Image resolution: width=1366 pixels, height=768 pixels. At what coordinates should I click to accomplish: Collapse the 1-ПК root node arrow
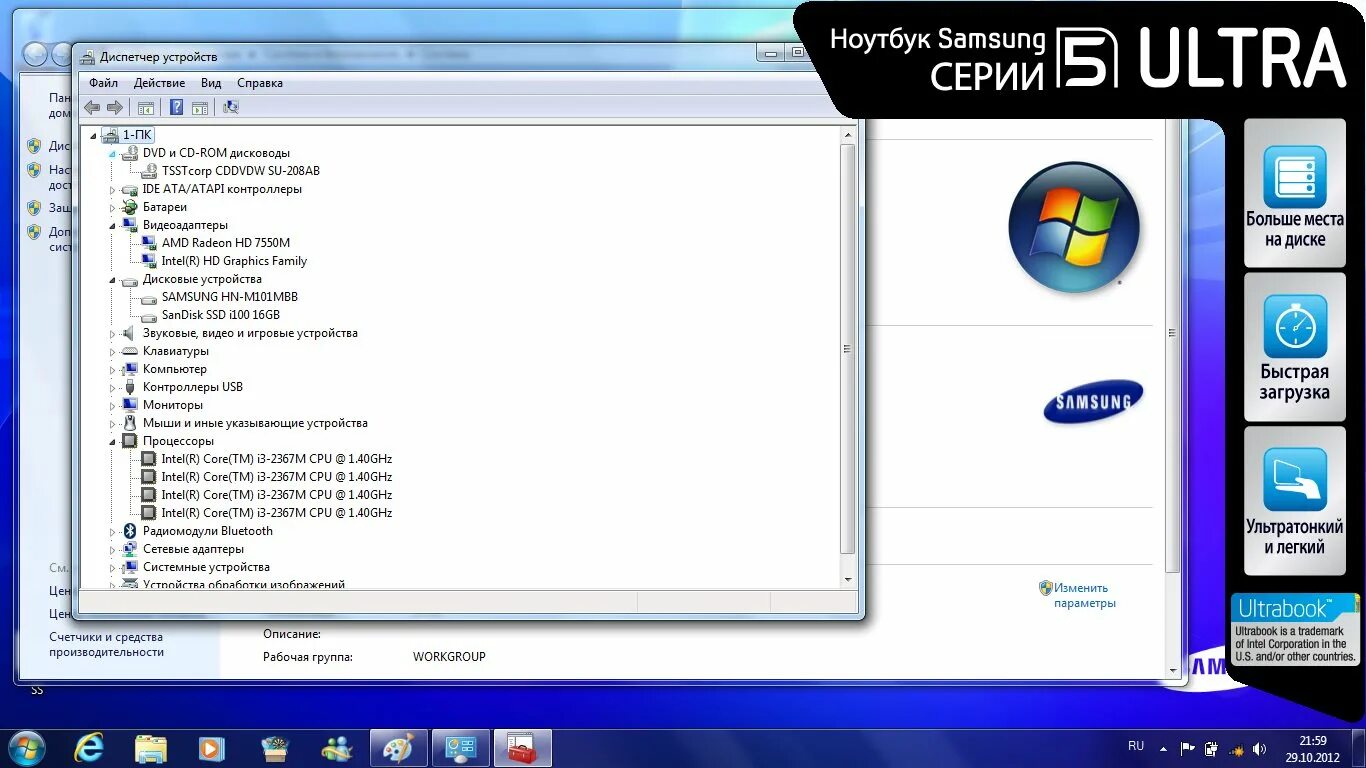coord(94,135)
